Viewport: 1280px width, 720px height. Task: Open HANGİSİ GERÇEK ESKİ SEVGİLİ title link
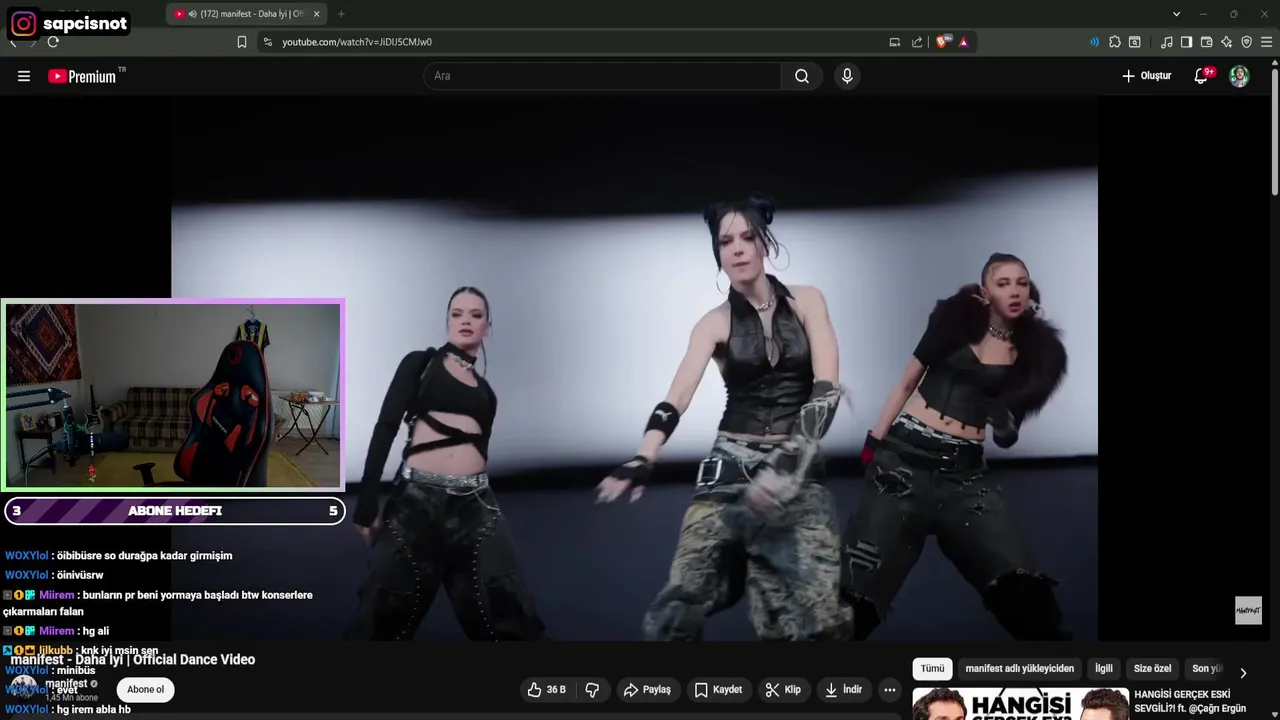pos(1190,701)
